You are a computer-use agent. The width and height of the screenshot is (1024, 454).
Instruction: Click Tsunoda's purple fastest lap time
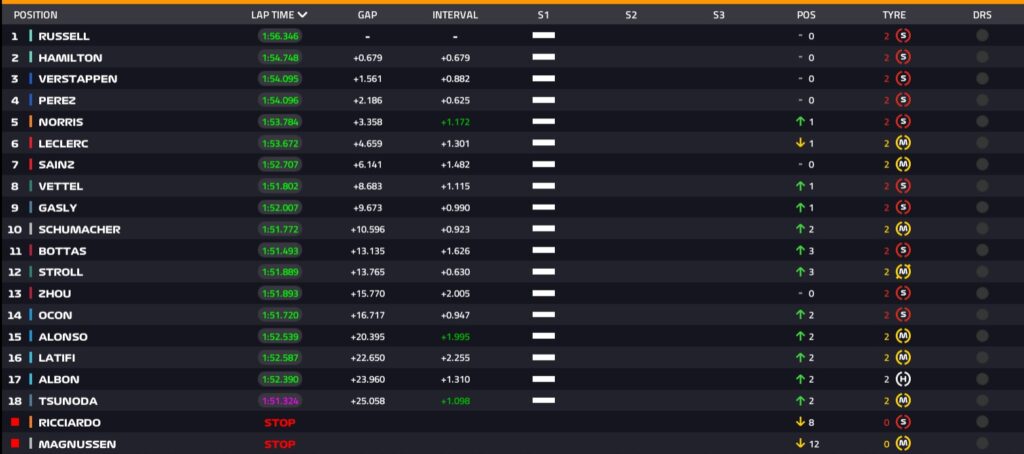click(x=280, y=401)
